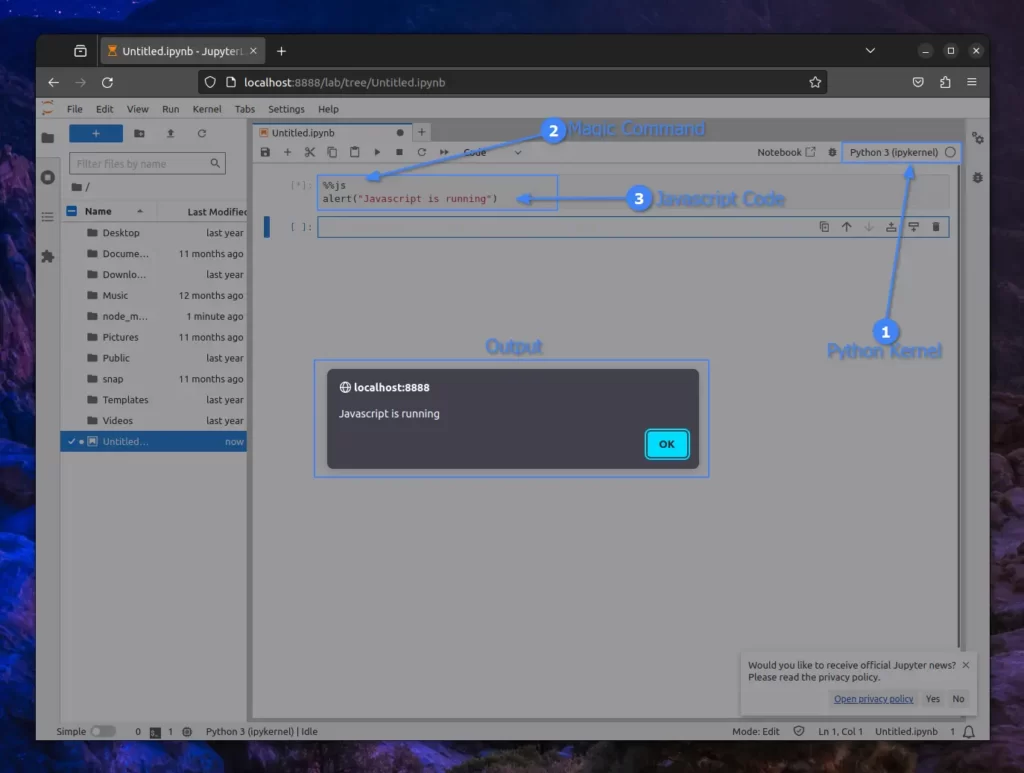Focus the Filter files by name field
The image size is (1024, 773).
147,163
